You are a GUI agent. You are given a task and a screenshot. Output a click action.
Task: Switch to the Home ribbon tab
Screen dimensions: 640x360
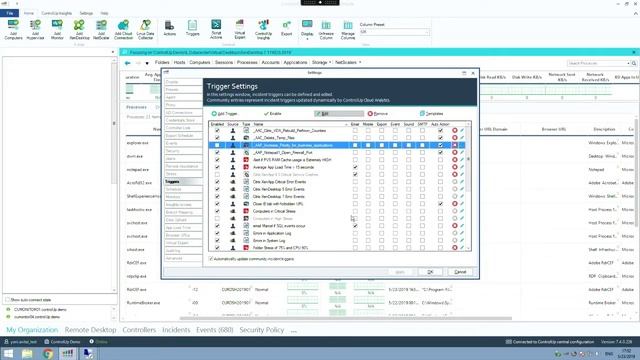tap(29, 13)
